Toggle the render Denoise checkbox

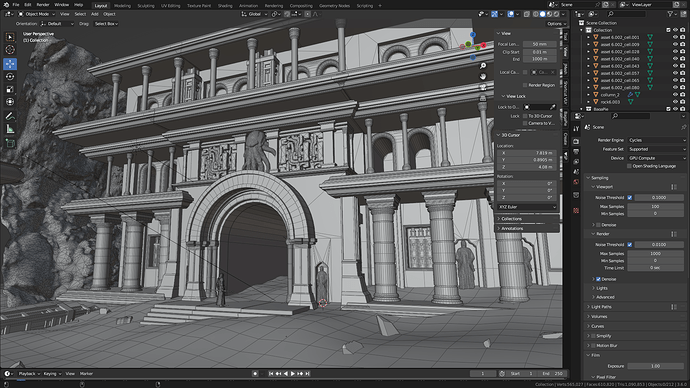pos(598,279)
